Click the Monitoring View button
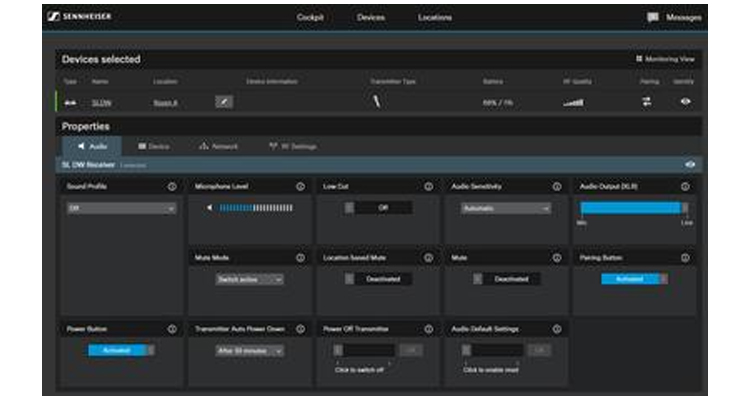 point(667,59)
